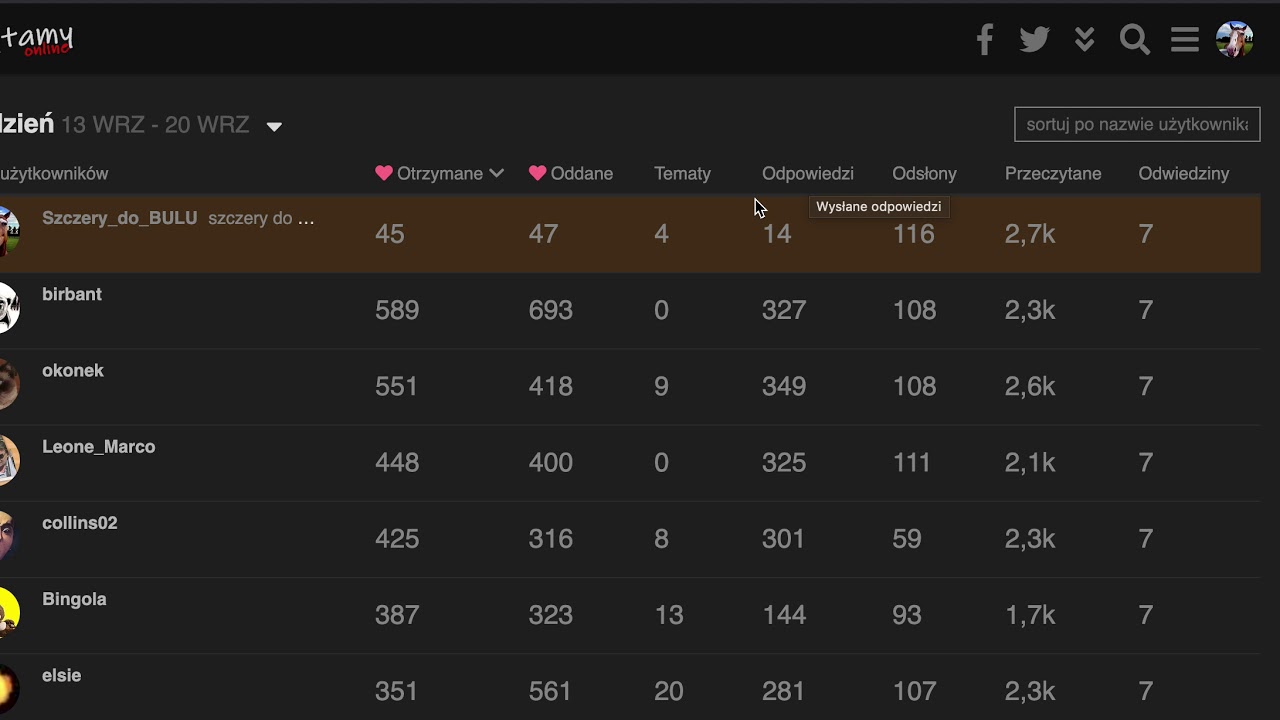Go to forum home via logo
Screen dimensions: 1280x720
(36, 40)
